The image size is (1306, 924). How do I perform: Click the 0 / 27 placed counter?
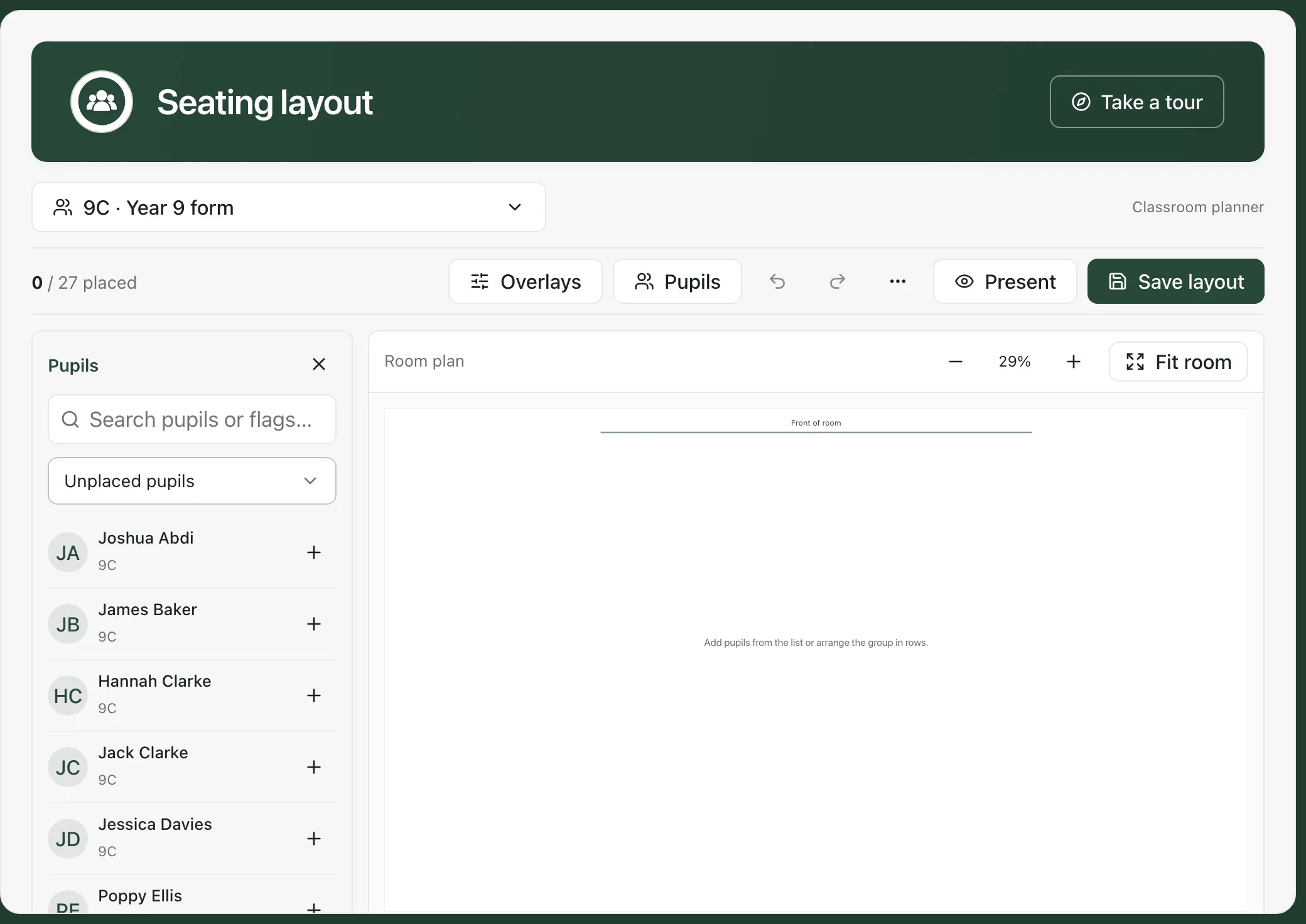click(x=84, y=282)
